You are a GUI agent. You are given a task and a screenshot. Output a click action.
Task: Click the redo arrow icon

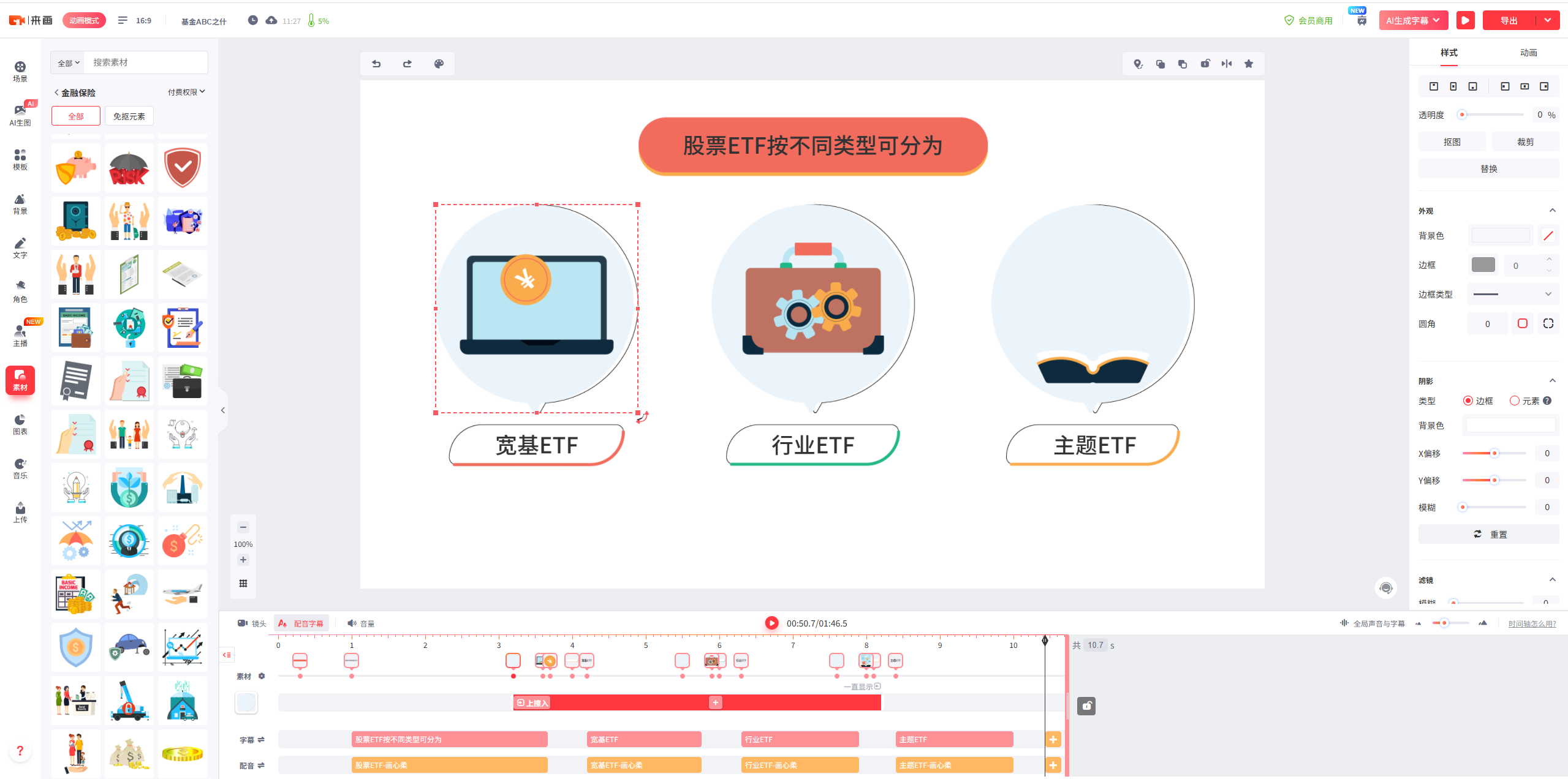point(407,64)
